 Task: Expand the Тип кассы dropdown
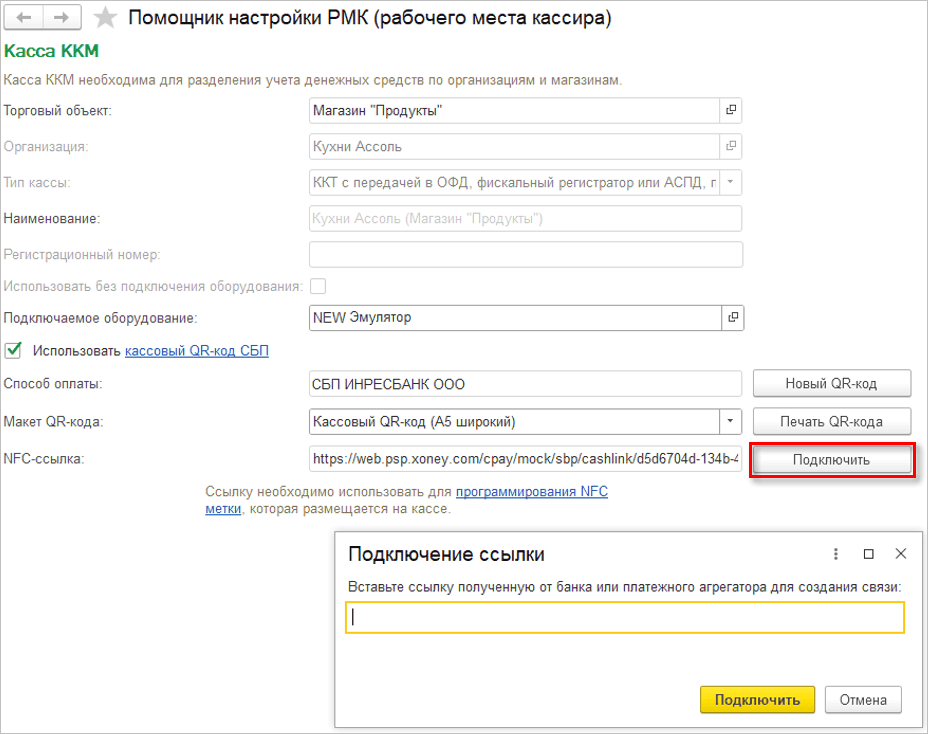click(731, 182)
